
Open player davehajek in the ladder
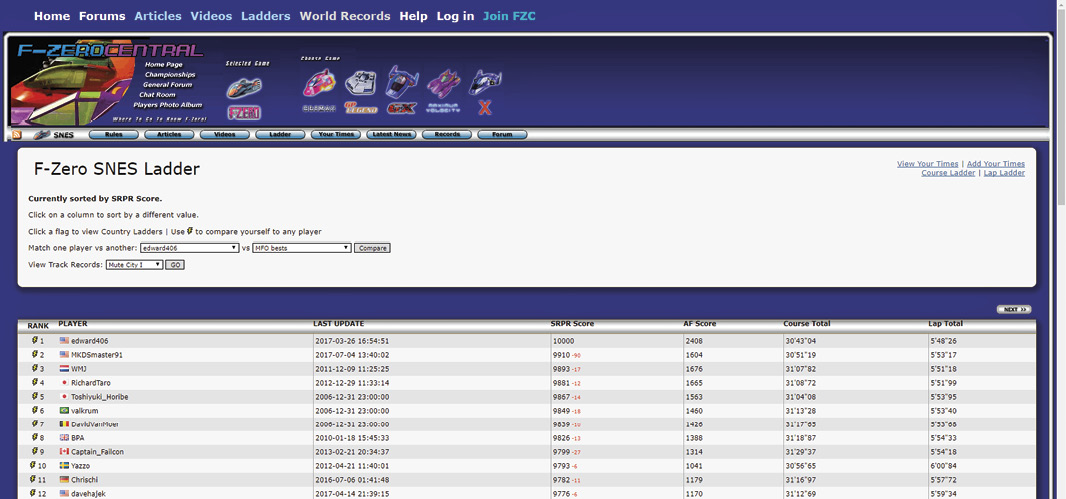88,494
